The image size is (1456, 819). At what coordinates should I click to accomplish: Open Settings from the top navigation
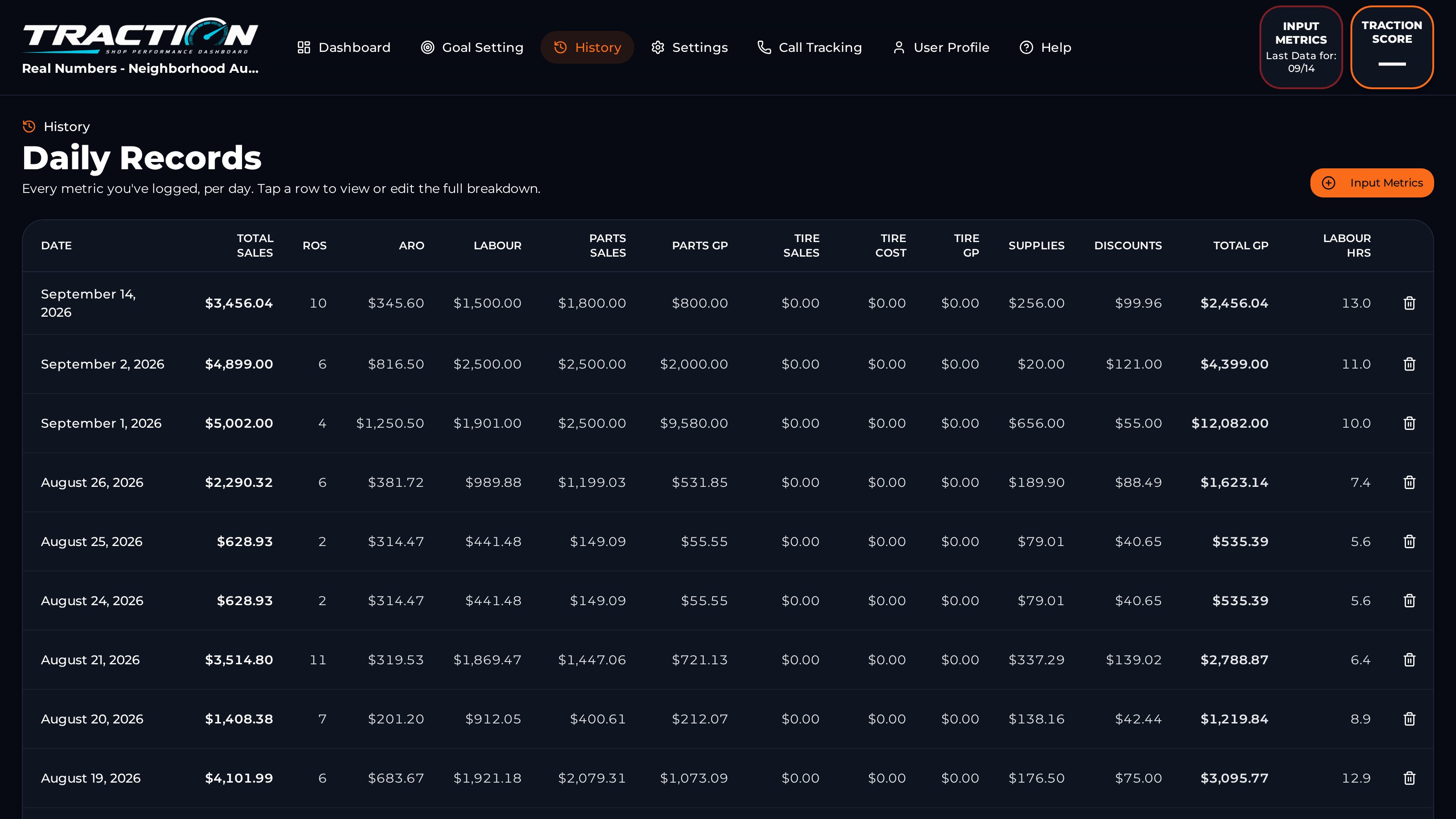click(689, 47)
